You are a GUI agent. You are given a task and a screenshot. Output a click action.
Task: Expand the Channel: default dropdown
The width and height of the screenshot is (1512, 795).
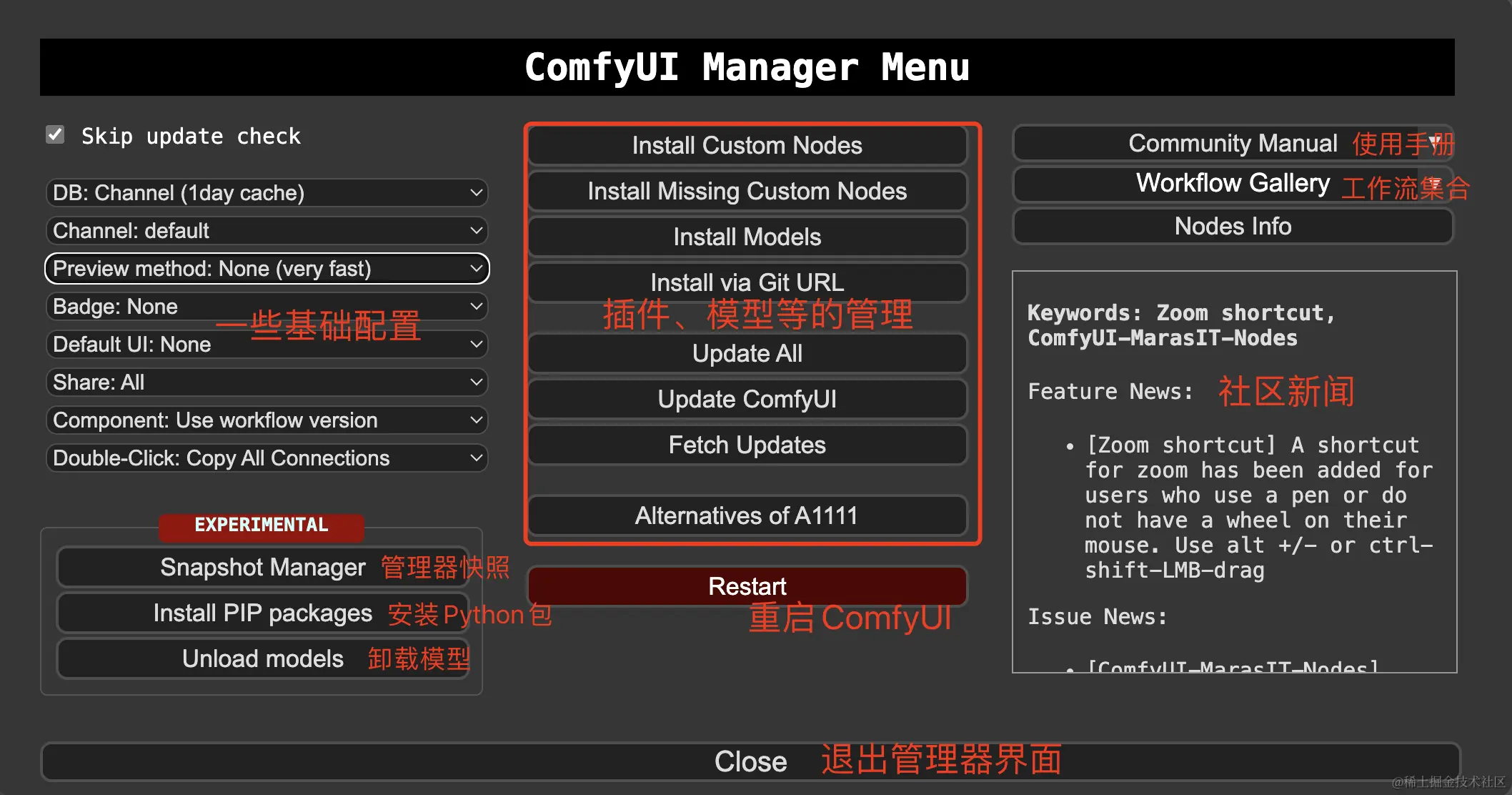point(267,230)
